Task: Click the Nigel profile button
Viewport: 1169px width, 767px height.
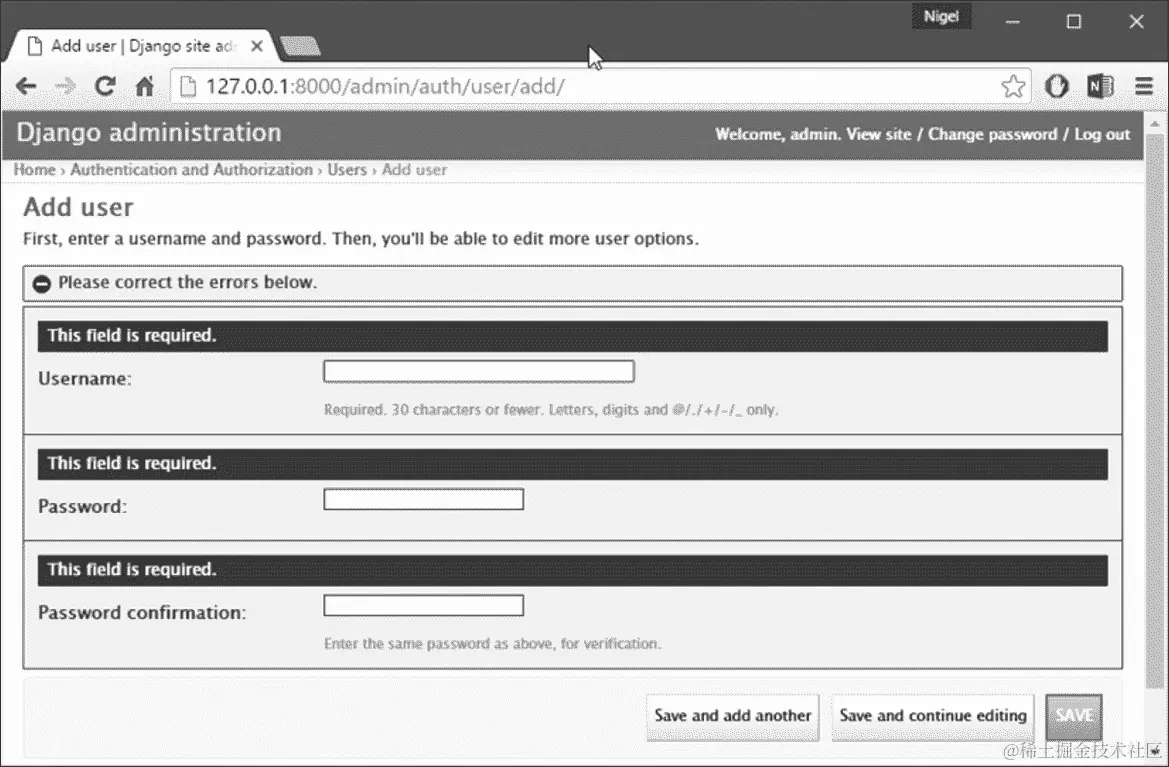Action: point(942,16)
